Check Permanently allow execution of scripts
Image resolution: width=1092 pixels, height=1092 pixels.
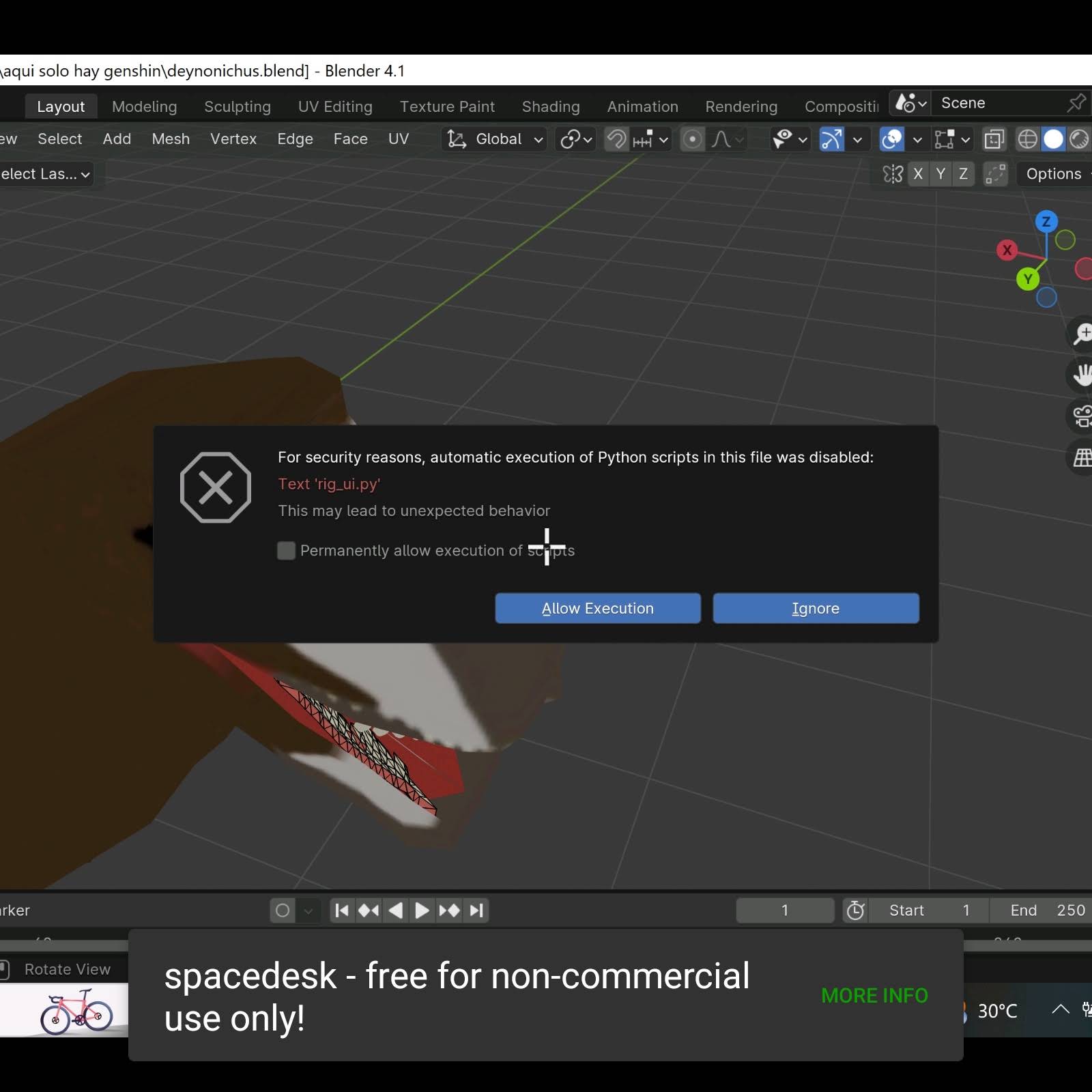287,551
